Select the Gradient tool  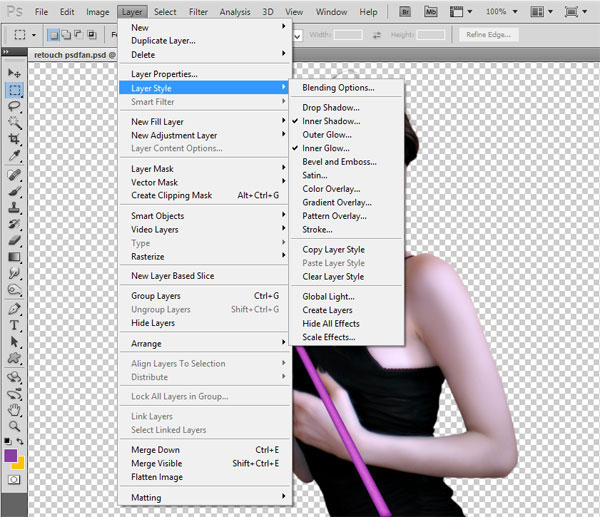pos(14,257)
